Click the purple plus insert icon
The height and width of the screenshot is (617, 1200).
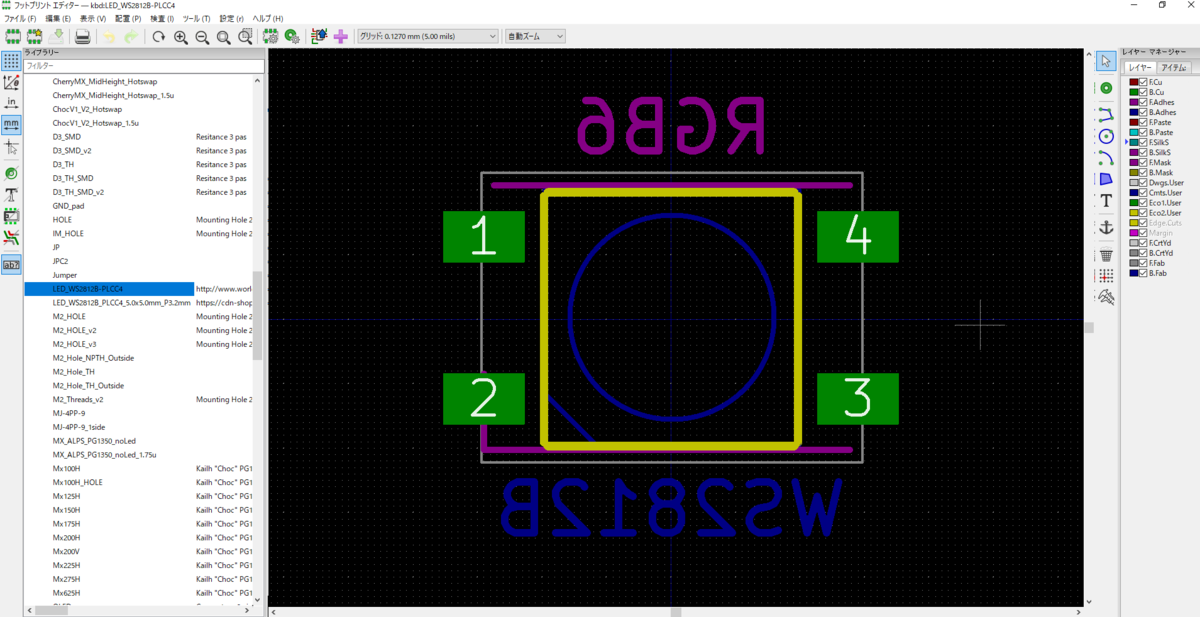coord(341,36)
